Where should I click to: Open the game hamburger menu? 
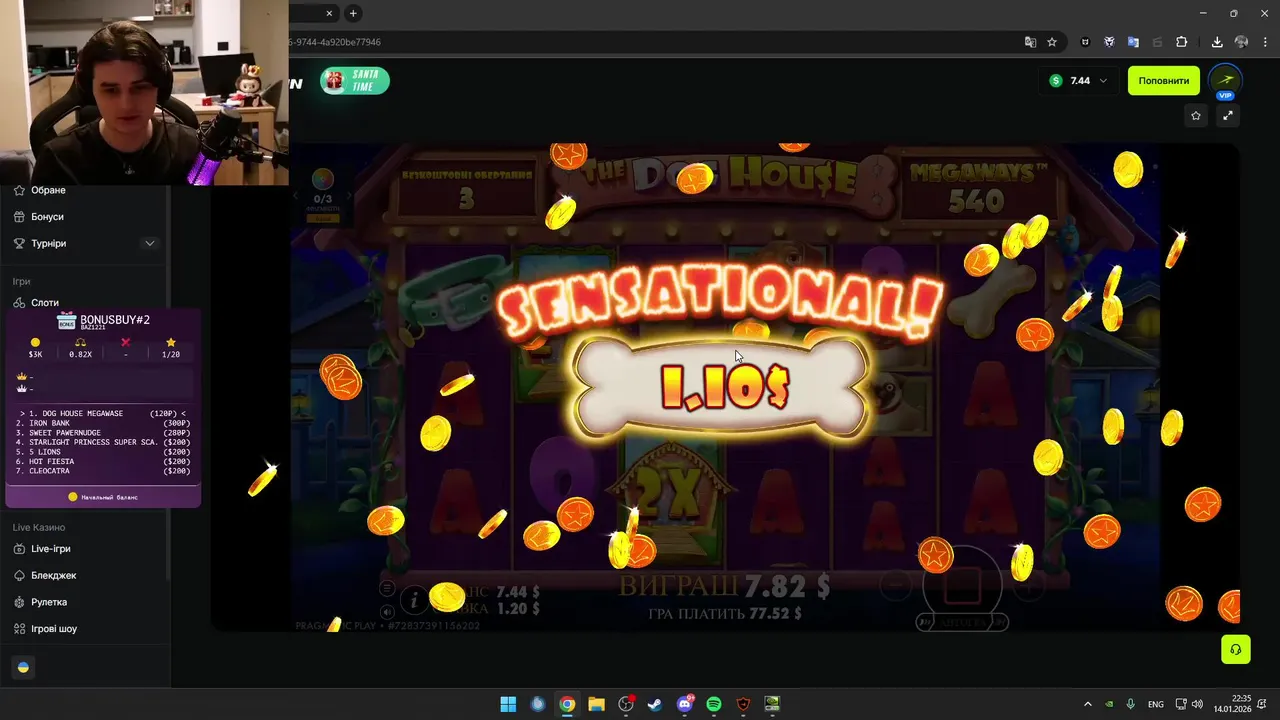click(387, 589)
